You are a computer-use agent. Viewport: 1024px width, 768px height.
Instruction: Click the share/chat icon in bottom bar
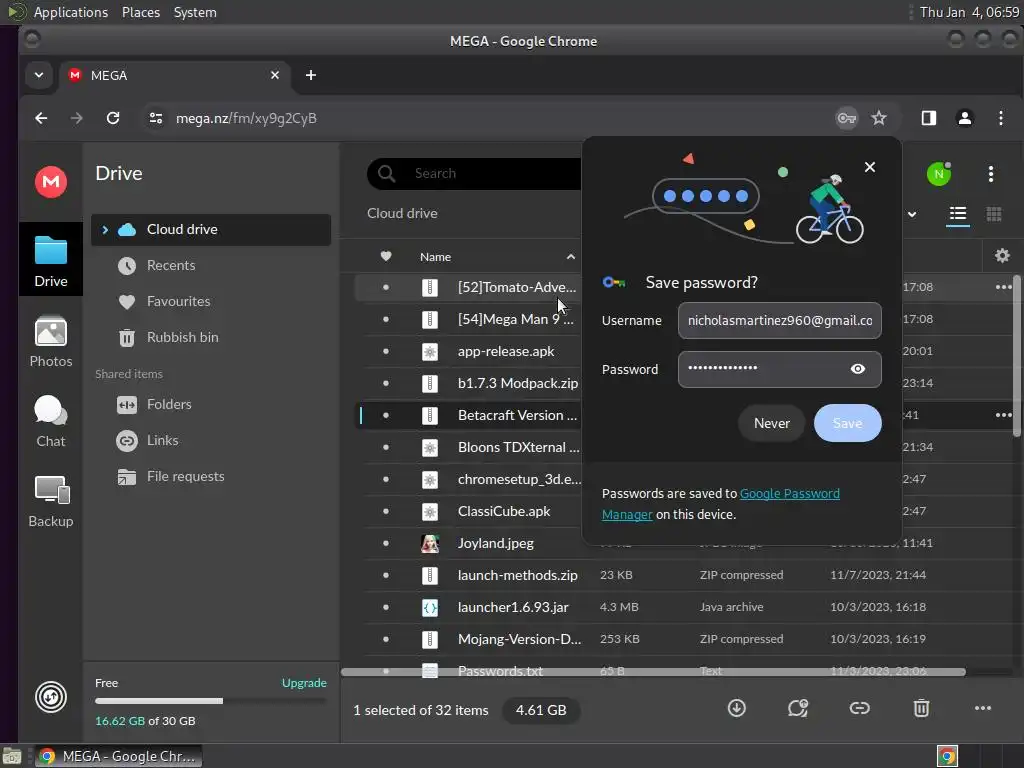click(798, 708)
